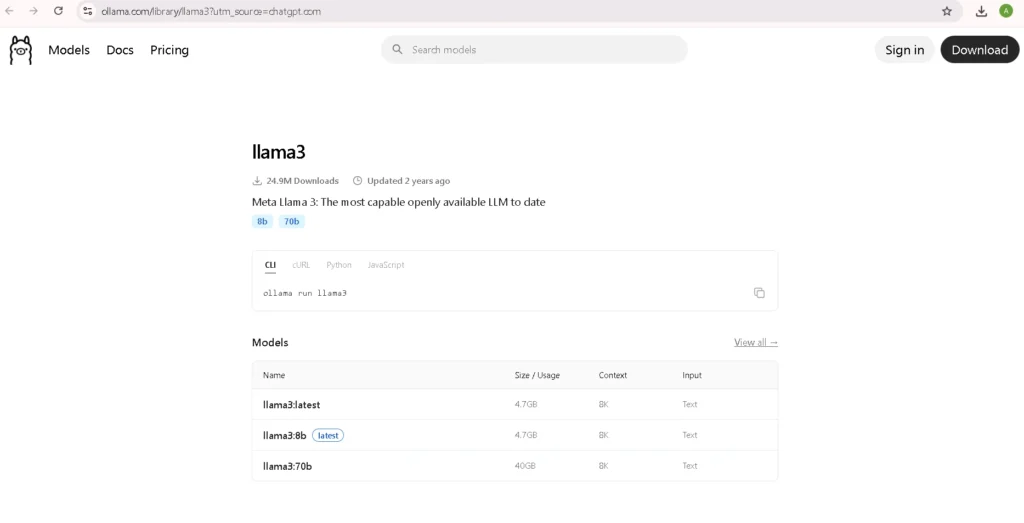The image size is (1024, 523).
Task: Click Updated 2 years ago text
Action: 408,181
